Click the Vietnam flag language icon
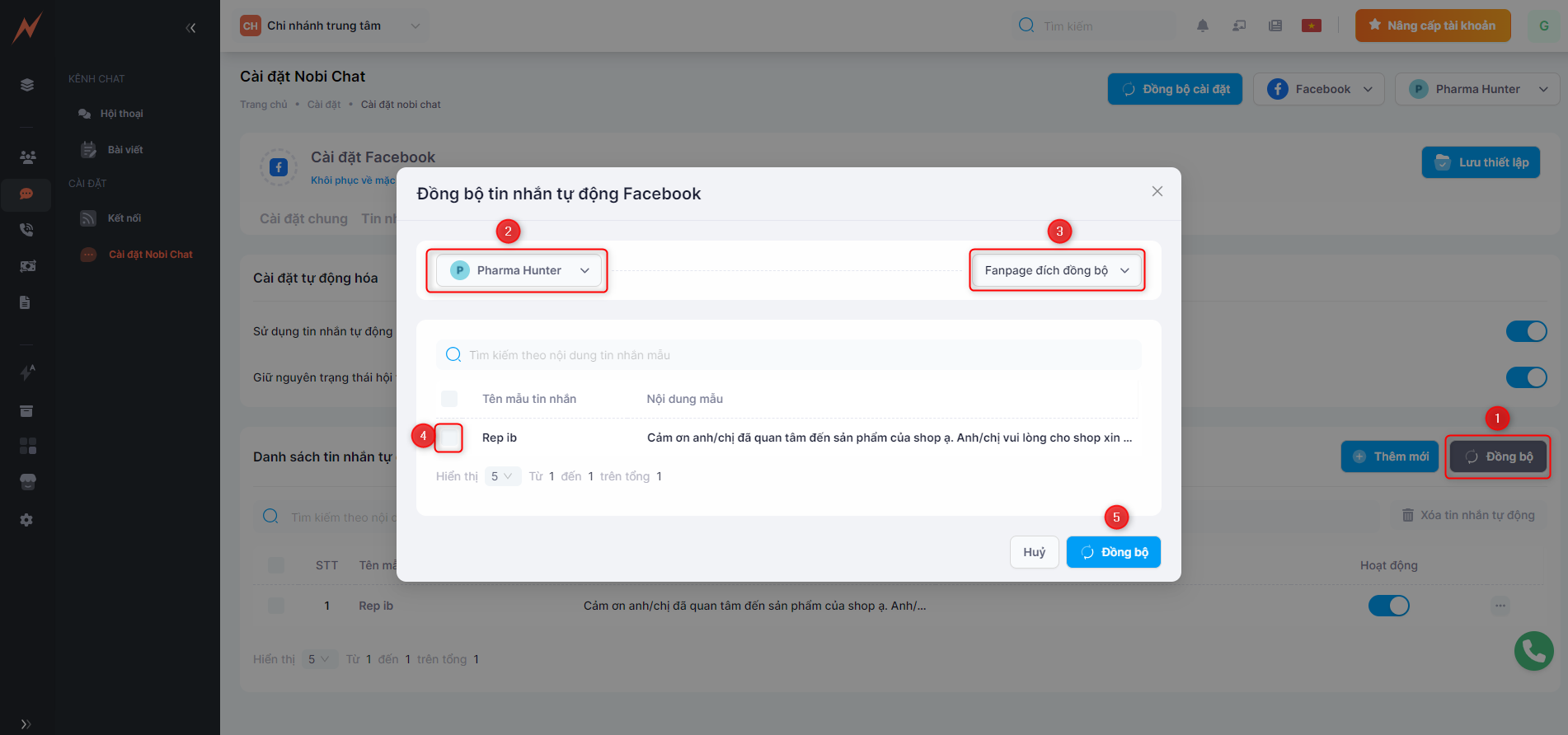This screenshot has width=1568, height=735. click(1311, 26)
